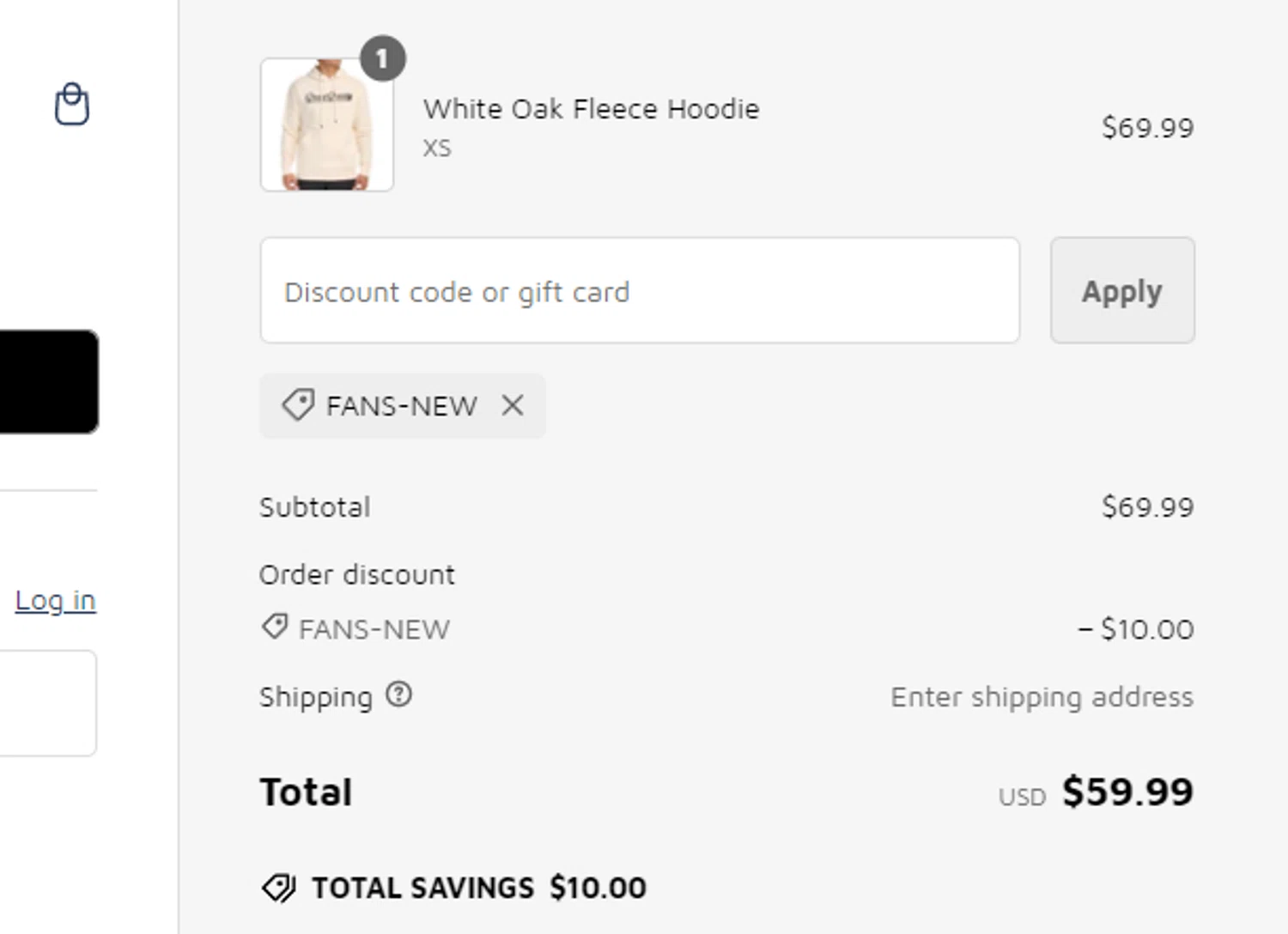Click the –$10.00 discount amount
Image resolution: width=1288 pixels, height=934 pixels.
[x=1135, y=629]
